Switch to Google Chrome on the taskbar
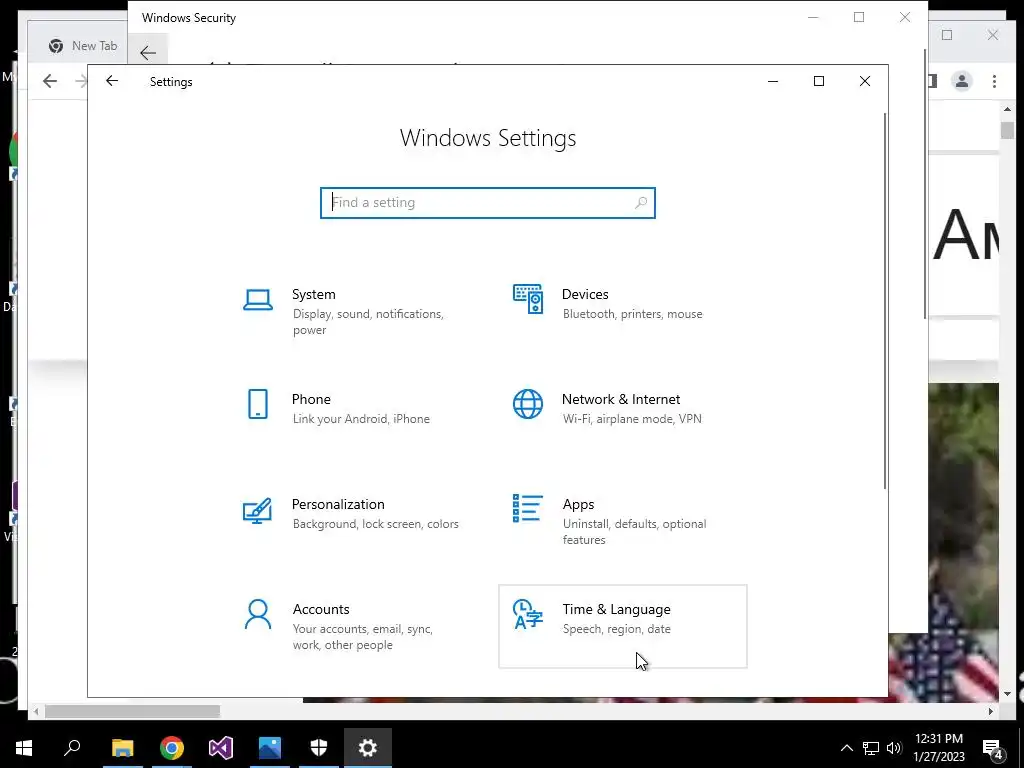The width and height of the screenshot is (1024, 768). [x=172, y=748]
